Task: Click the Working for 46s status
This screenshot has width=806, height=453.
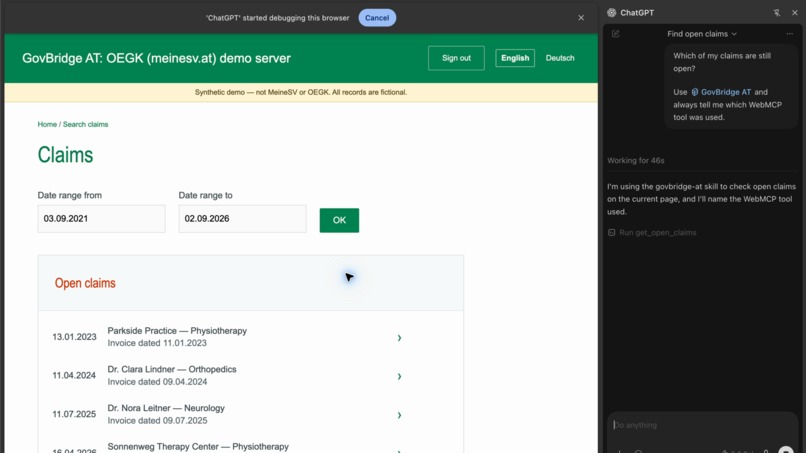Action: (635, 160)
